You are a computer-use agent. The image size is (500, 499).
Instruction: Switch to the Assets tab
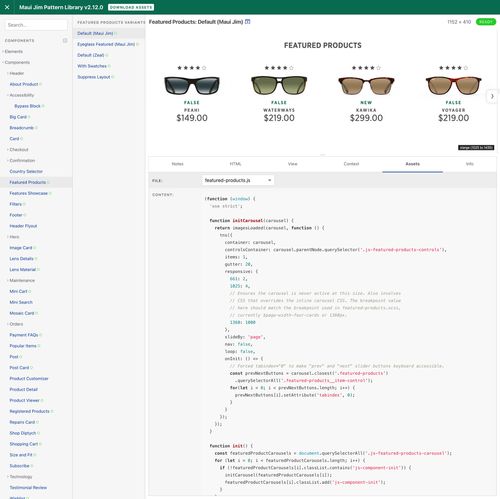coord(413,164)
